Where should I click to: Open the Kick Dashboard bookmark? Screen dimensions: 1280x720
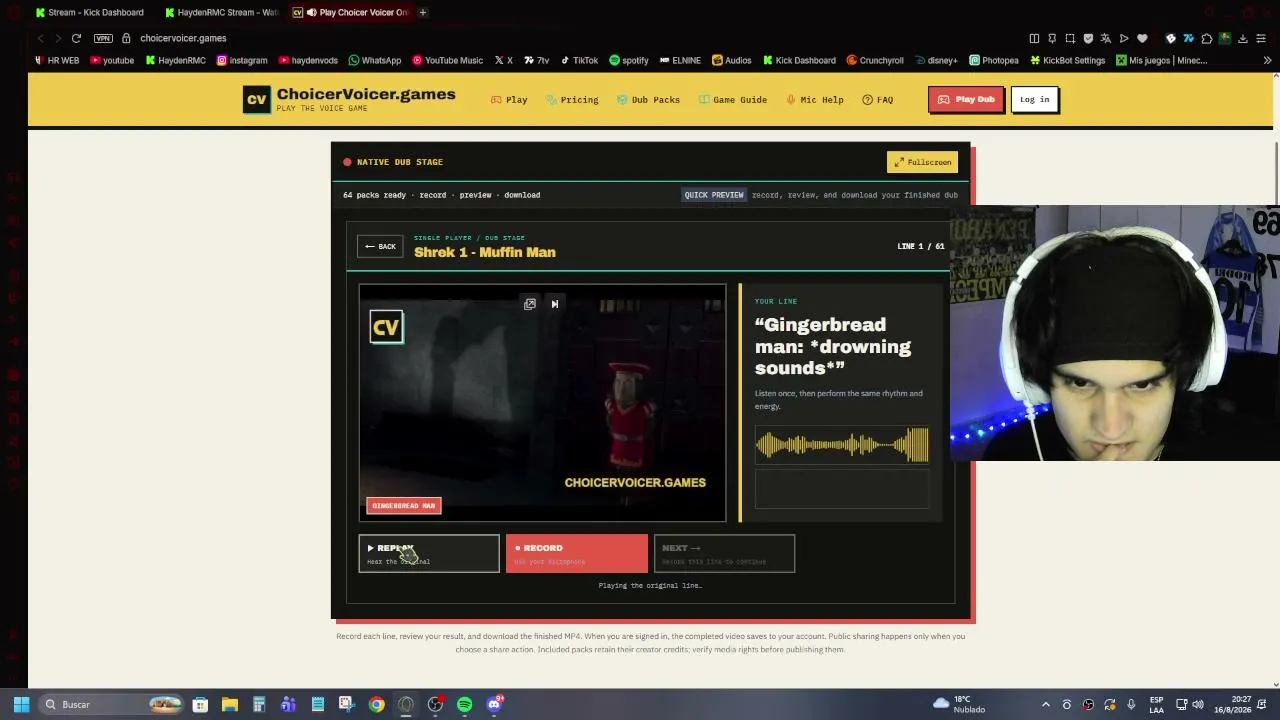[799, 60]
